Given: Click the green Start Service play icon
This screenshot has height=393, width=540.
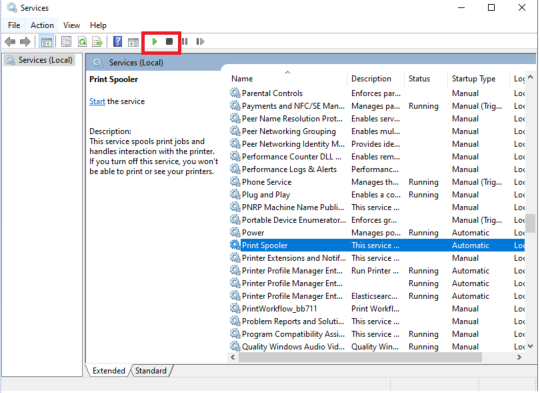Looking at the screenshot, I should pyautogui.click(x=154, y=42).
